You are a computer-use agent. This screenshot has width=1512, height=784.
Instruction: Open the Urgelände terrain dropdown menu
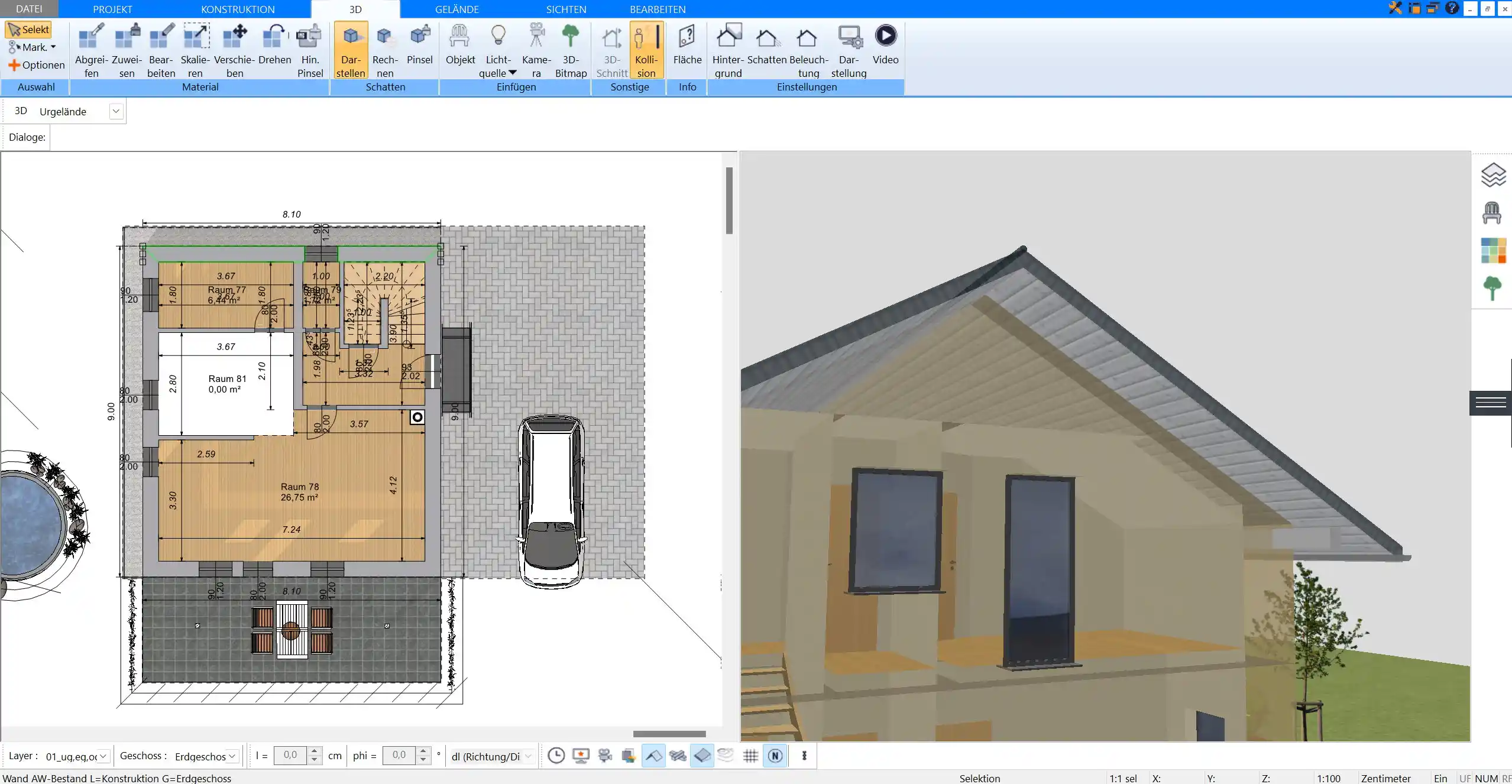(x=116, y=111)
